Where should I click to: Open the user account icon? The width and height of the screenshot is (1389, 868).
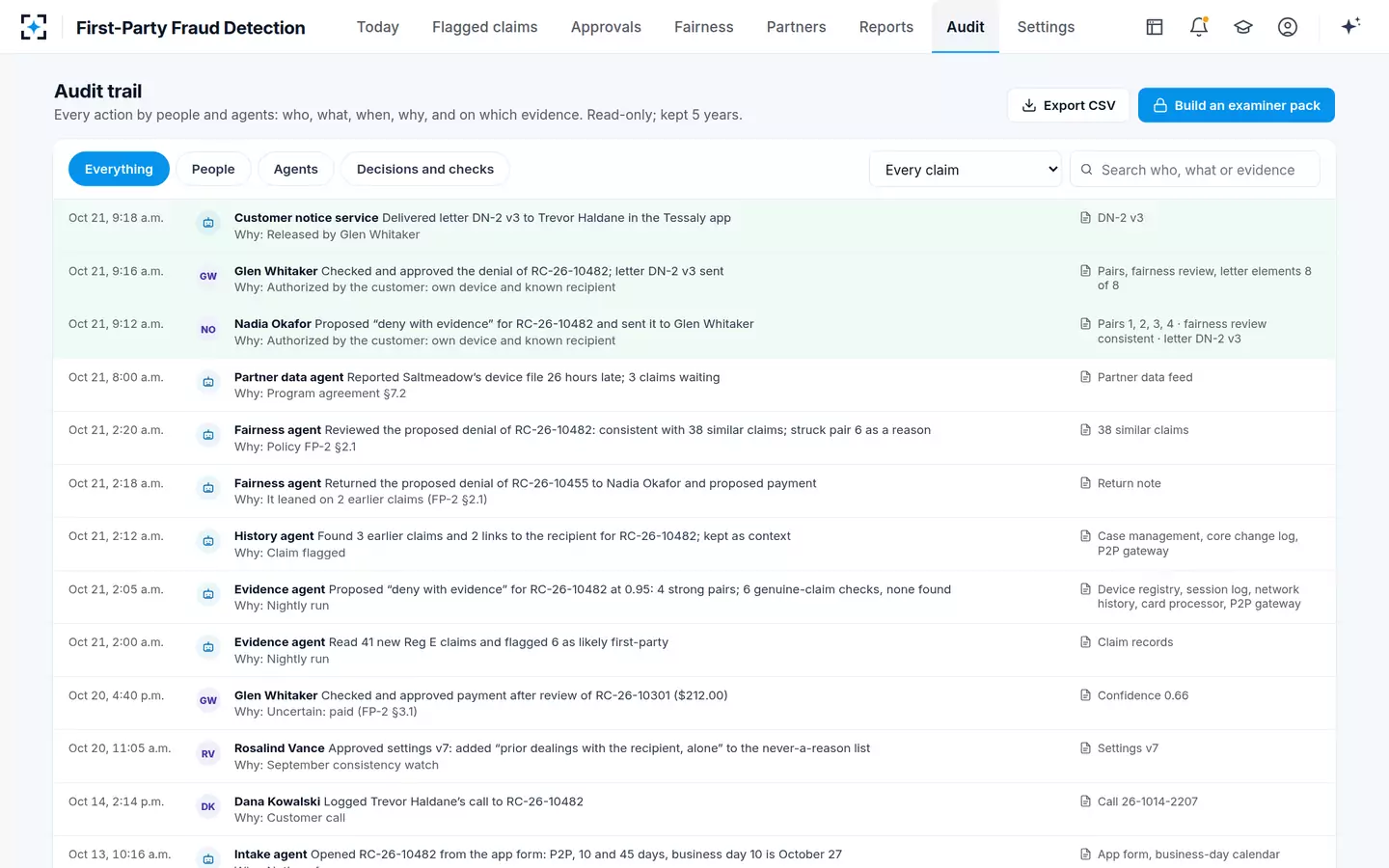1288,27
